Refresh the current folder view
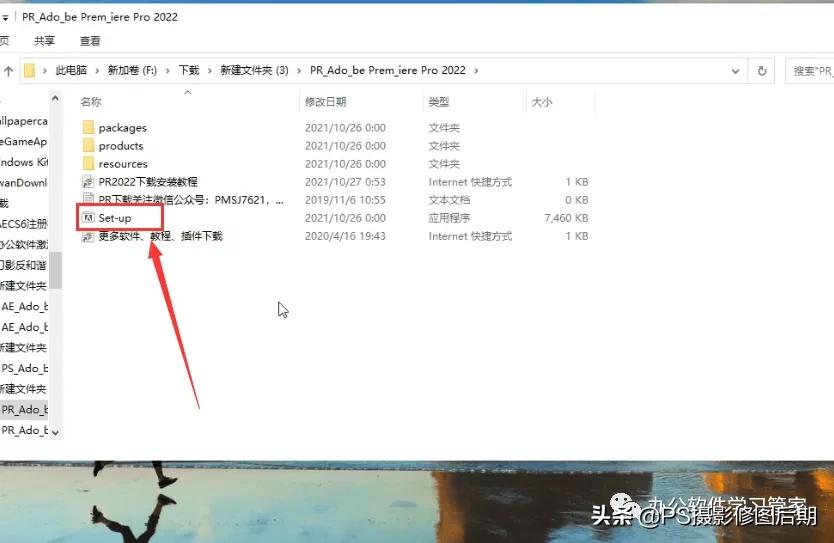The width and height of the screenshot is (834, 543). coord(762,71)
